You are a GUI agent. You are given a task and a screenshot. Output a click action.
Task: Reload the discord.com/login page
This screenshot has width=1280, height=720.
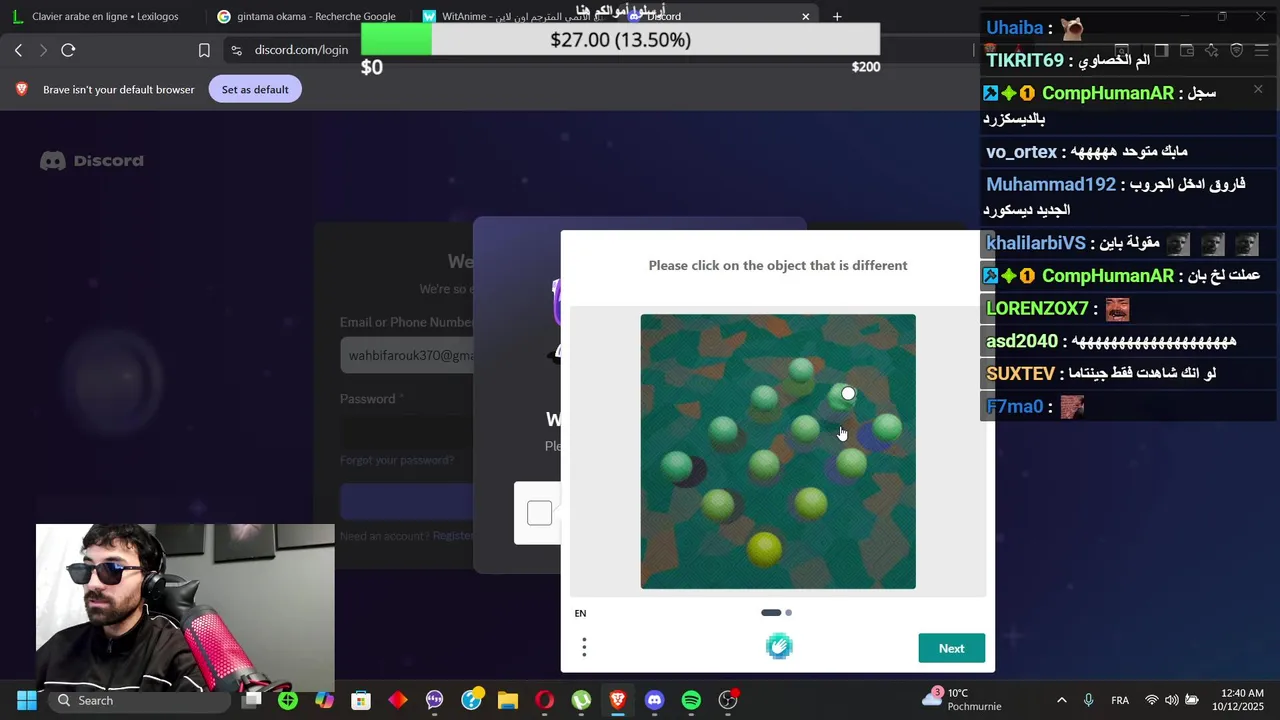[x=68, y=50]
